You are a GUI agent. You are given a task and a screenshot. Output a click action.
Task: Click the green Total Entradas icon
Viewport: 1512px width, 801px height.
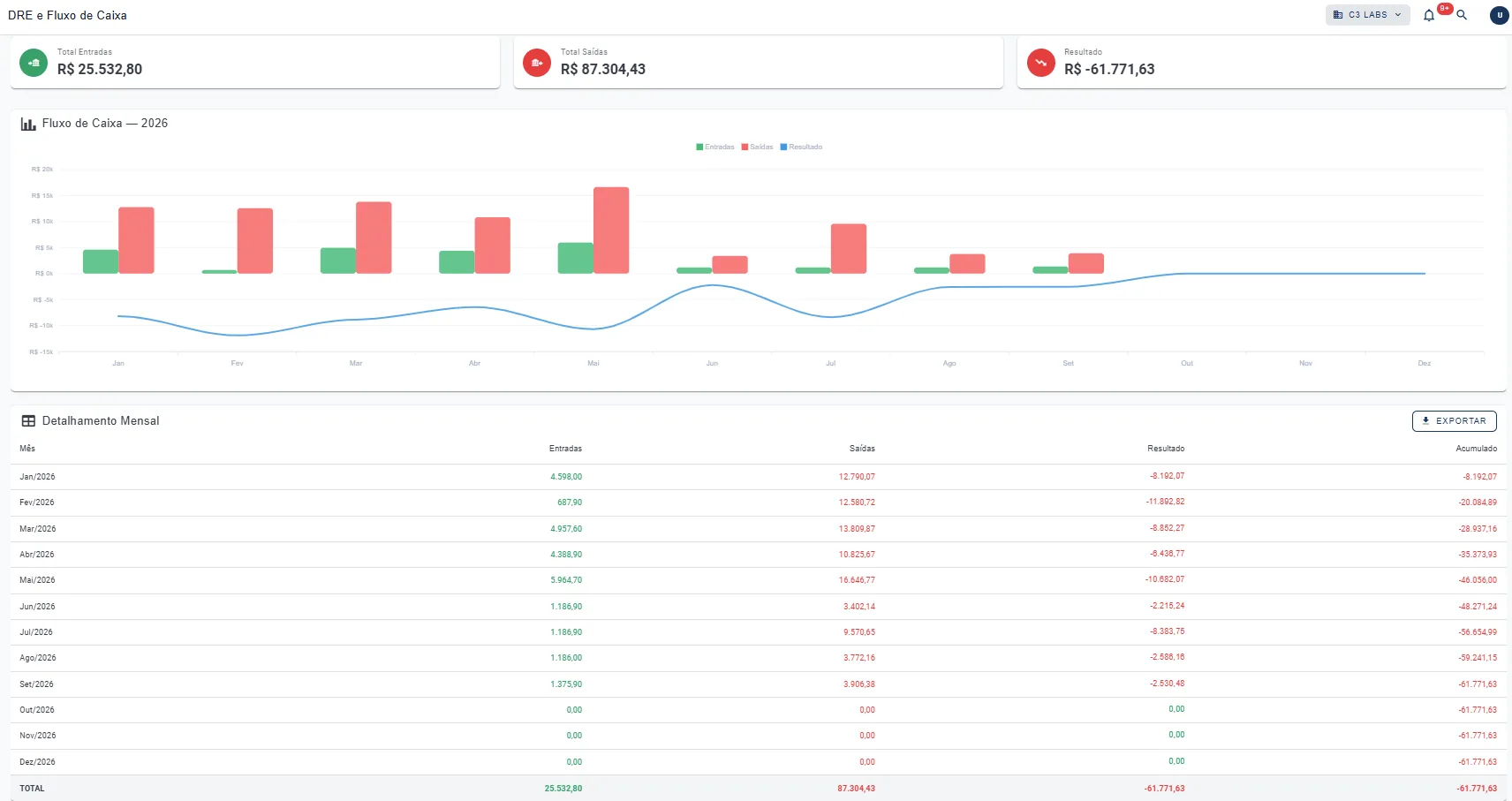click(34, 63)
